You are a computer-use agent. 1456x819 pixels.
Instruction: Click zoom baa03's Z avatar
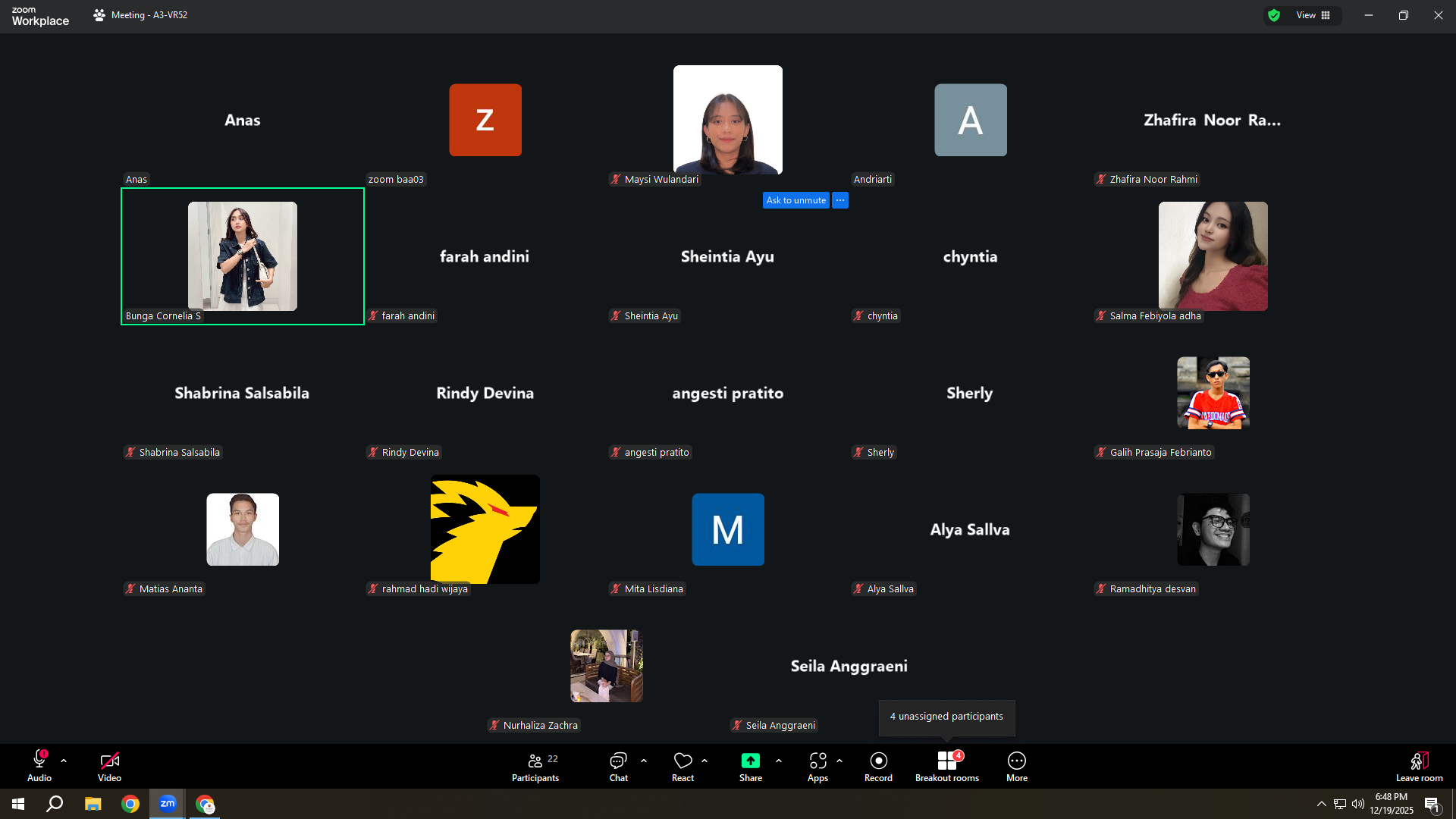[485, 120]
